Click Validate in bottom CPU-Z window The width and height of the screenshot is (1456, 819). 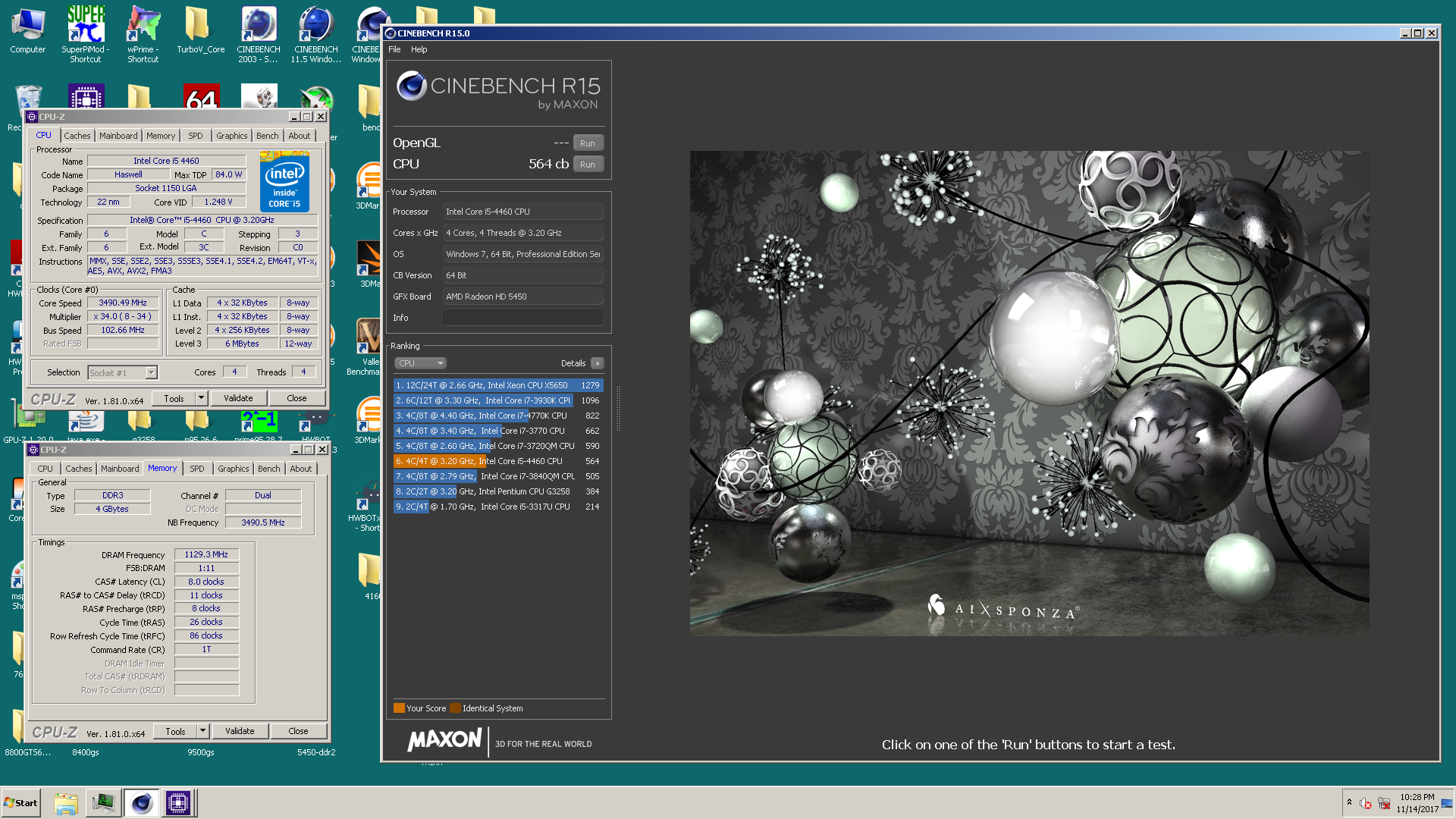click(x=240, y=731)
